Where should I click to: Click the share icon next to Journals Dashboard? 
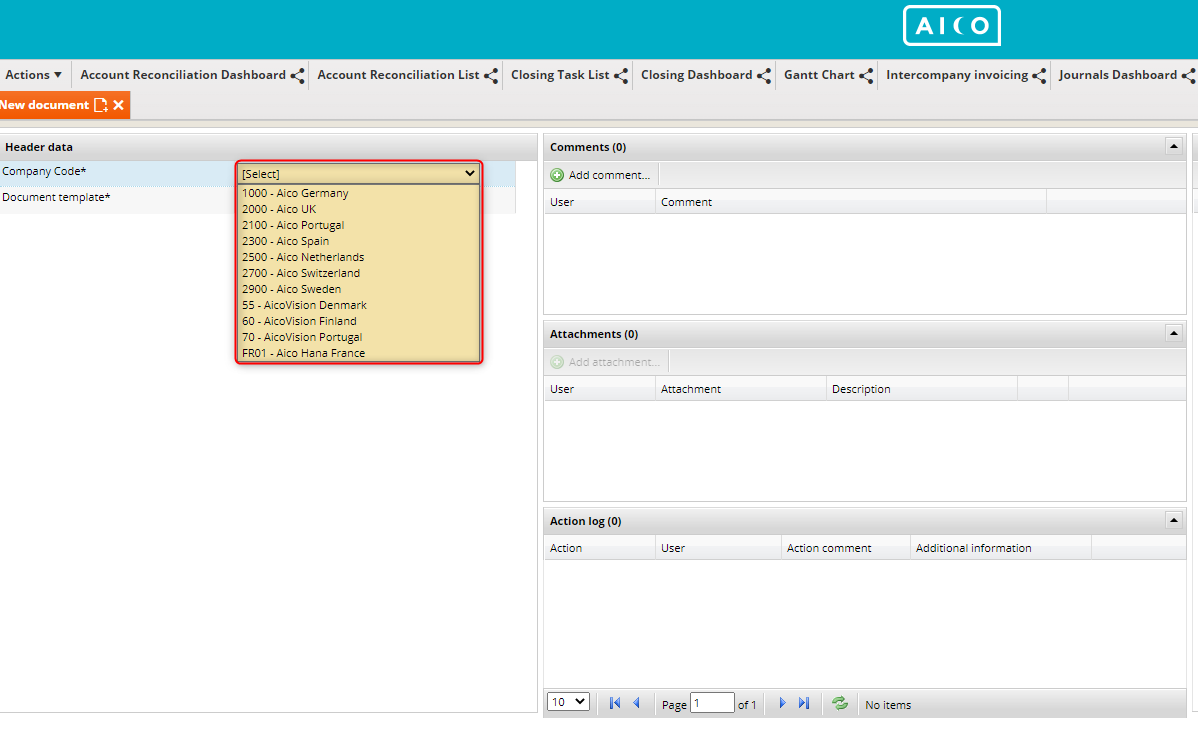point(1188,76)
